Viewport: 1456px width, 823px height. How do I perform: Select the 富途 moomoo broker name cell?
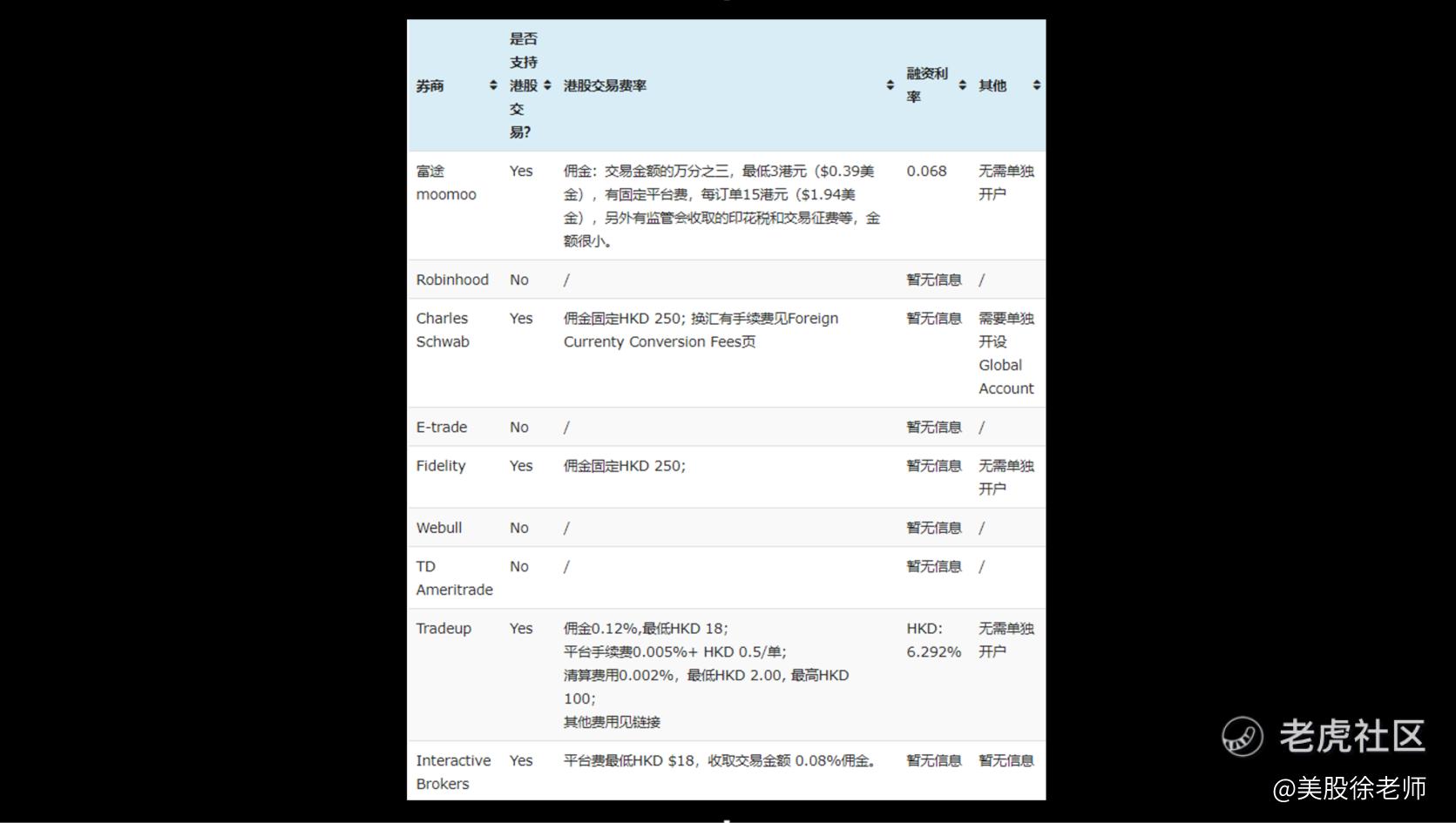tap(446, 183)
